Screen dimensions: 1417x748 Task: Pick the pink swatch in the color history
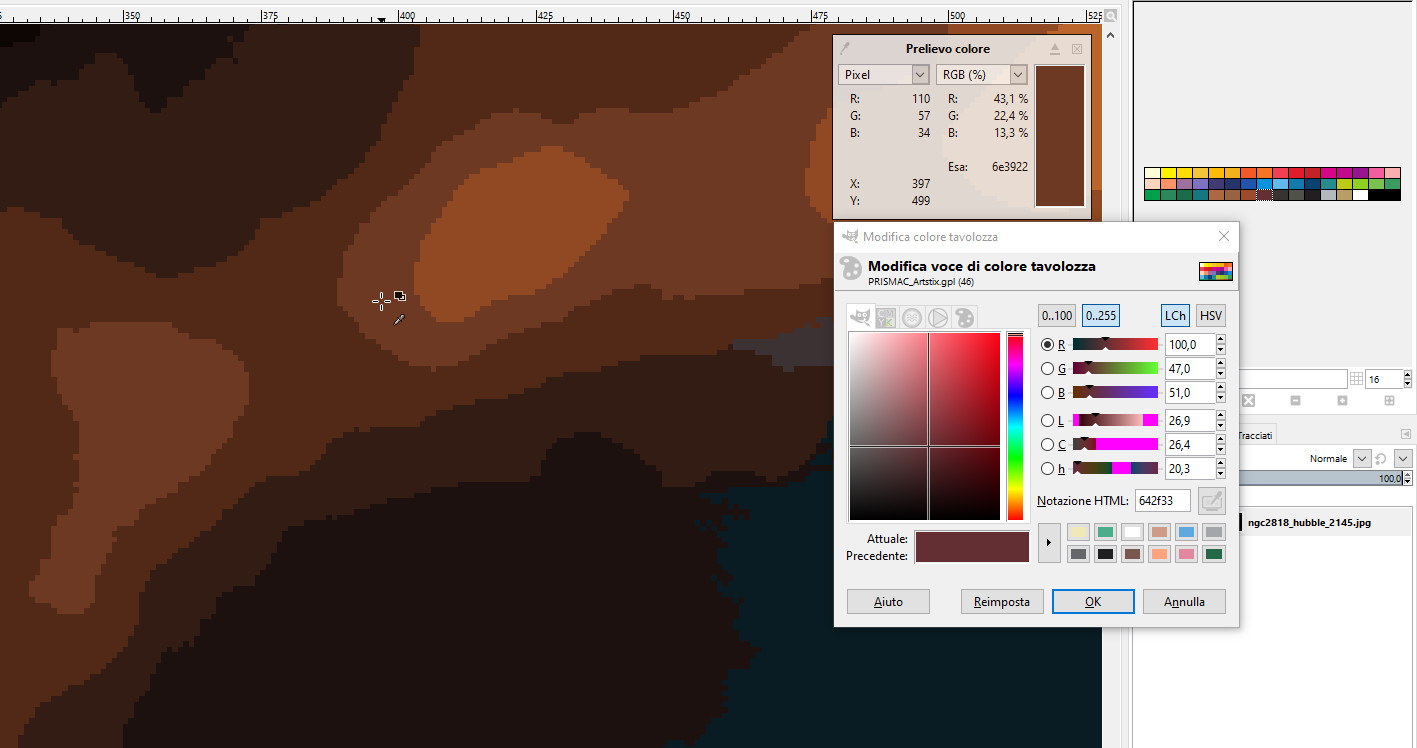click(x=1186, y=554)
